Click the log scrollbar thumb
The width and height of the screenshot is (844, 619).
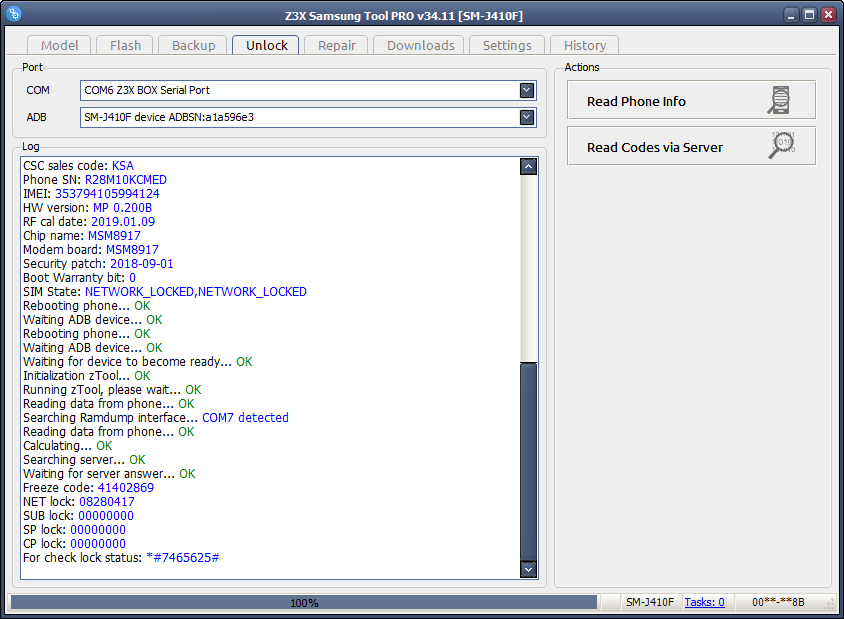point(529,461)
